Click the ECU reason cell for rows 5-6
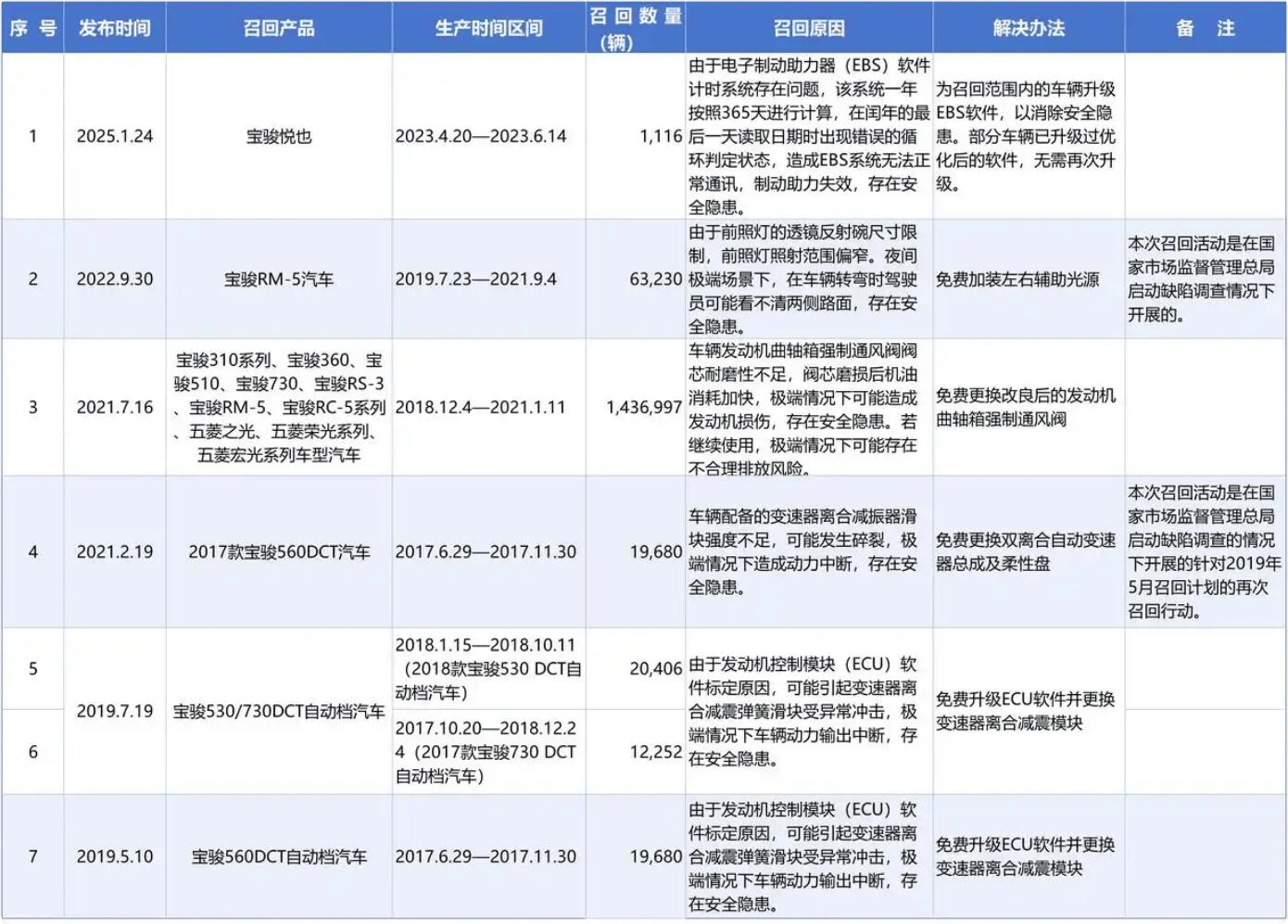The height and width of the screenshot is (924, 1288). pos(809,711)
